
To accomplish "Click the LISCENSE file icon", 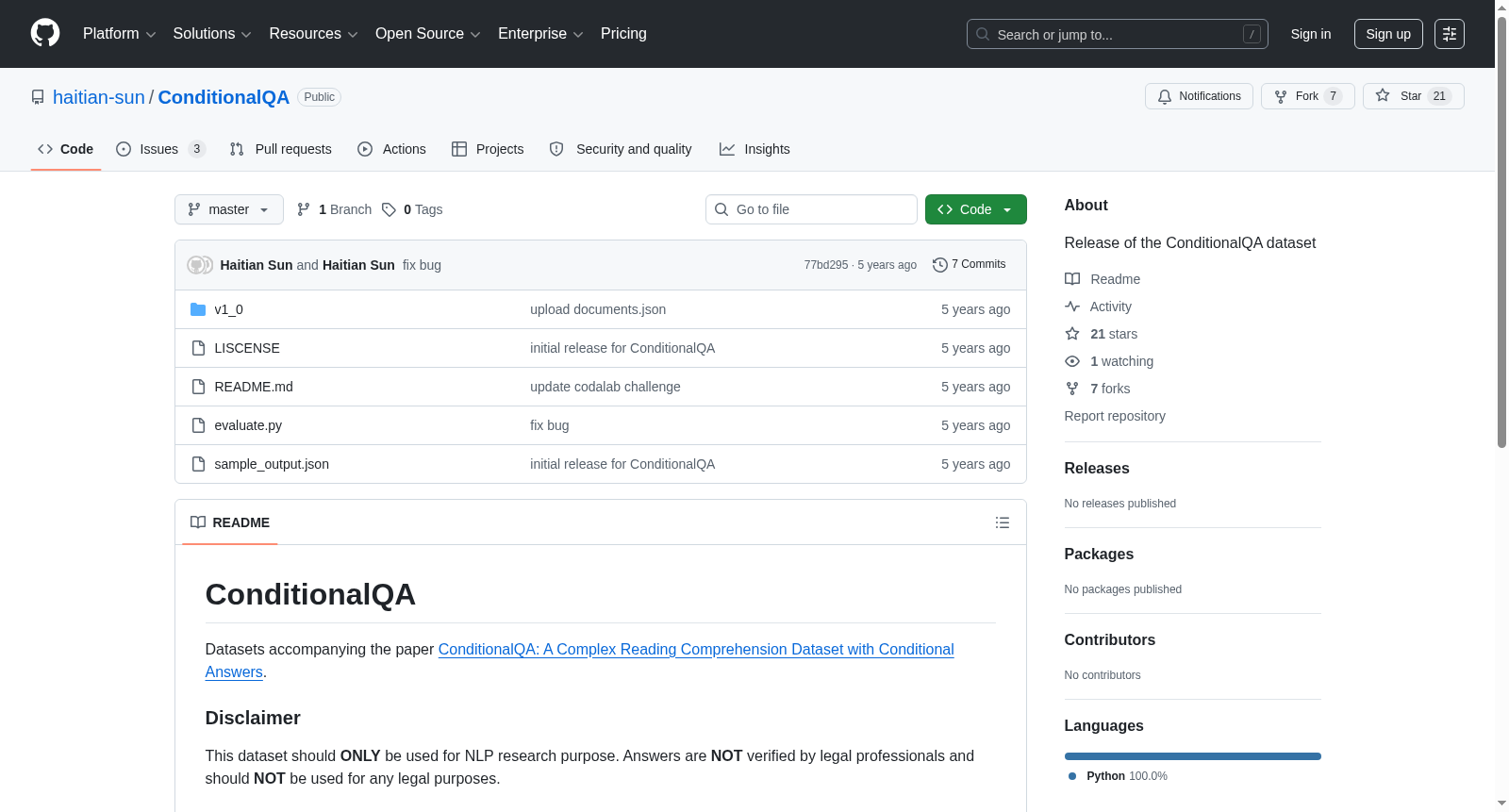I will coord(198,348).
